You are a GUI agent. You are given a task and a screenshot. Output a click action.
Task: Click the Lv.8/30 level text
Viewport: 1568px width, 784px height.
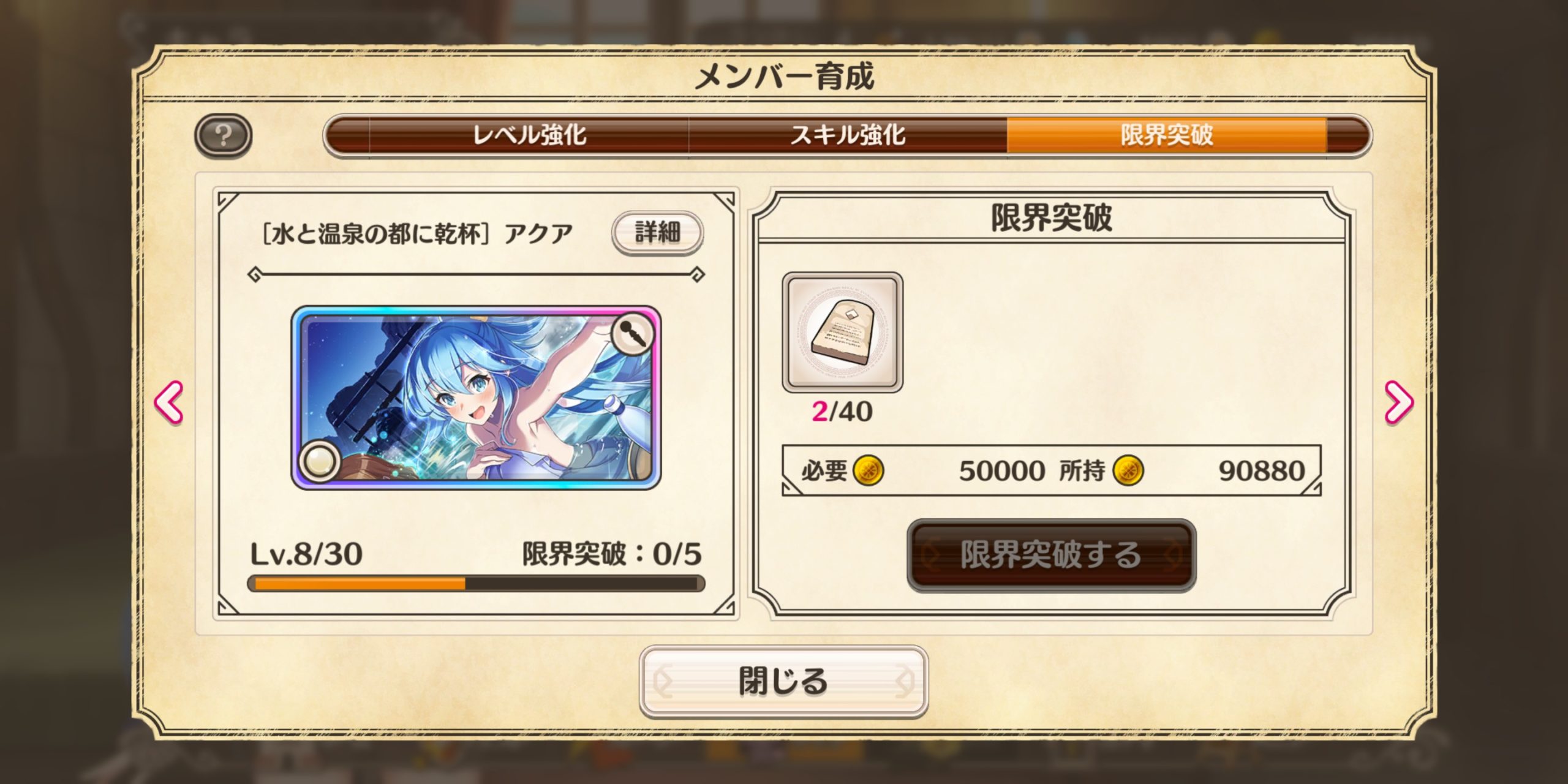click(306, 554)
